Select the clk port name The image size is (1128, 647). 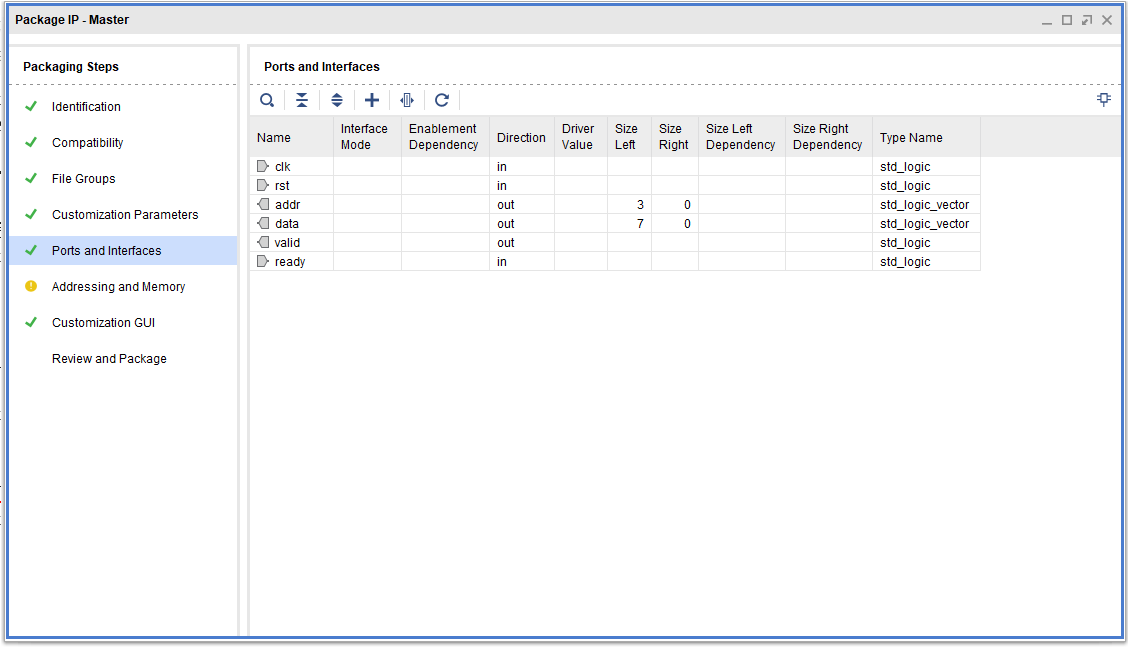(x=283, y=167)
